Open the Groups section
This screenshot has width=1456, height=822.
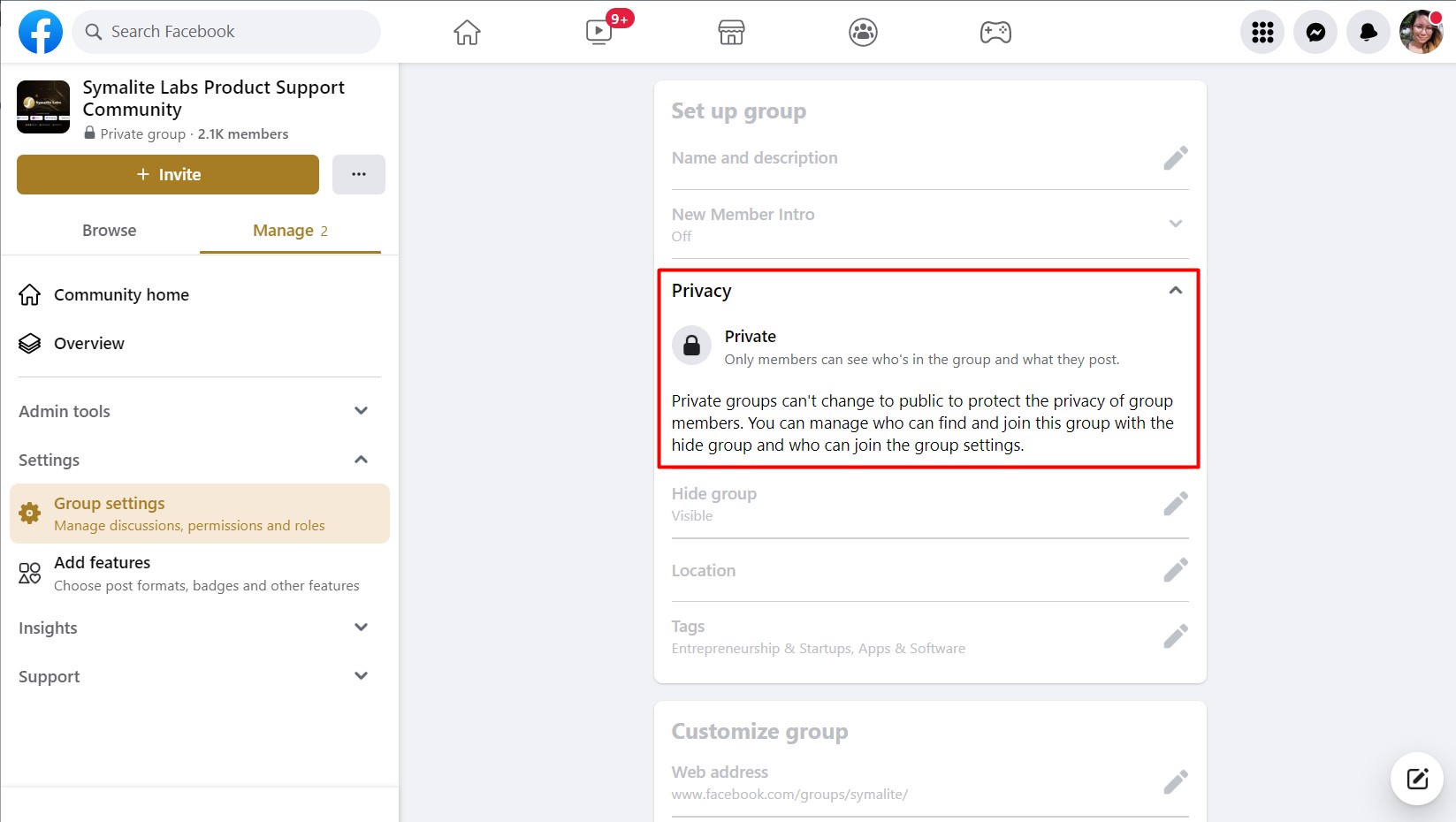(863, 32)
